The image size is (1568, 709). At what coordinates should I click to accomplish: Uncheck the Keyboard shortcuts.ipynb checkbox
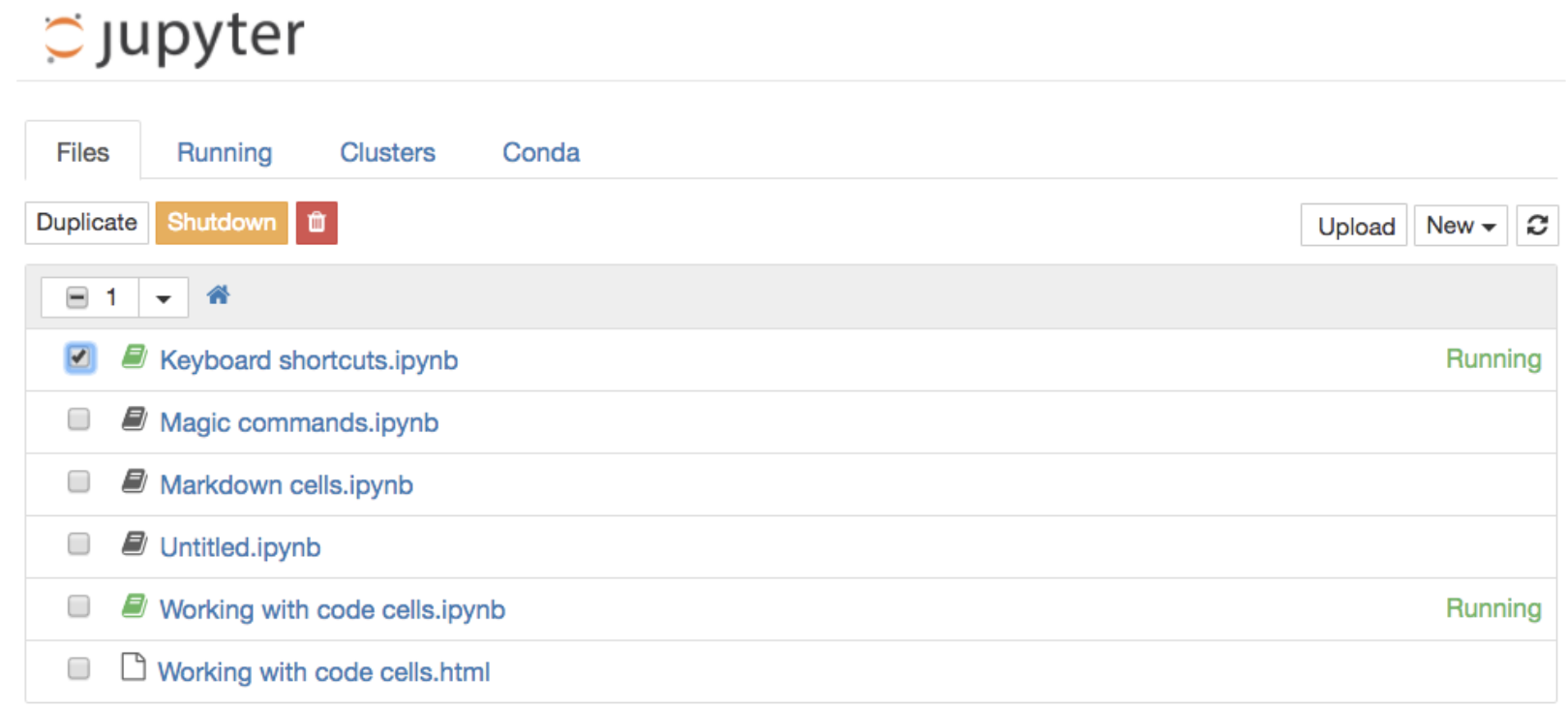point(79,357)
